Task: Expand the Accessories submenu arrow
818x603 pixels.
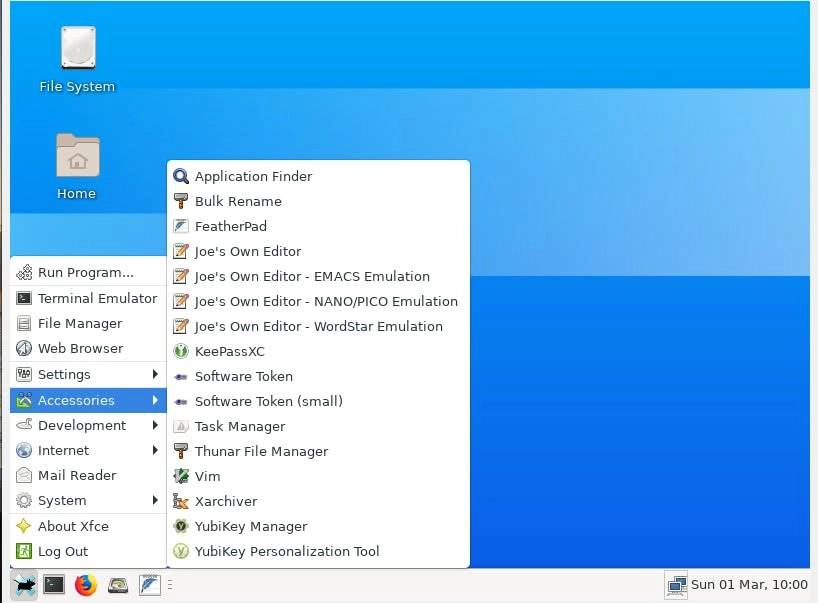Action: [x=155, y=400]
